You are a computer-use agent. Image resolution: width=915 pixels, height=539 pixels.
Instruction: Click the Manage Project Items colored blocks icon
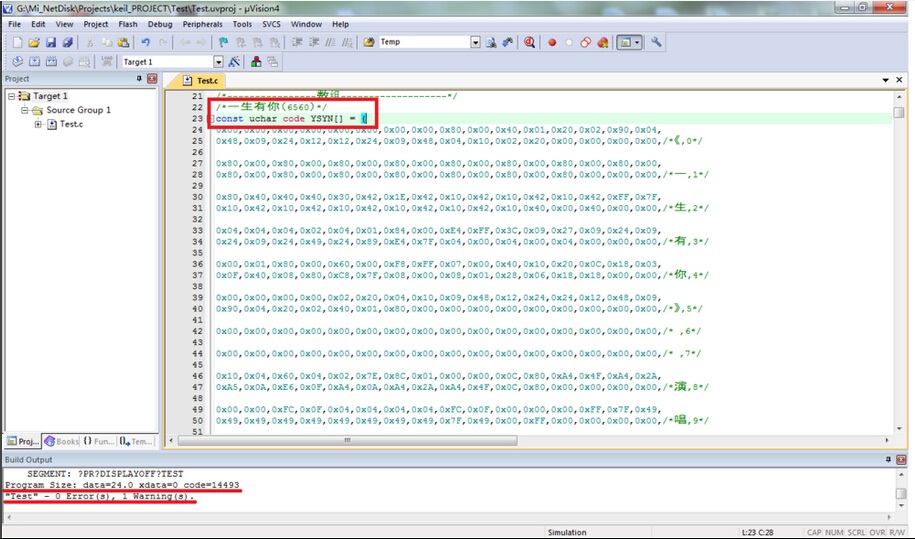(x=256, y=62)
